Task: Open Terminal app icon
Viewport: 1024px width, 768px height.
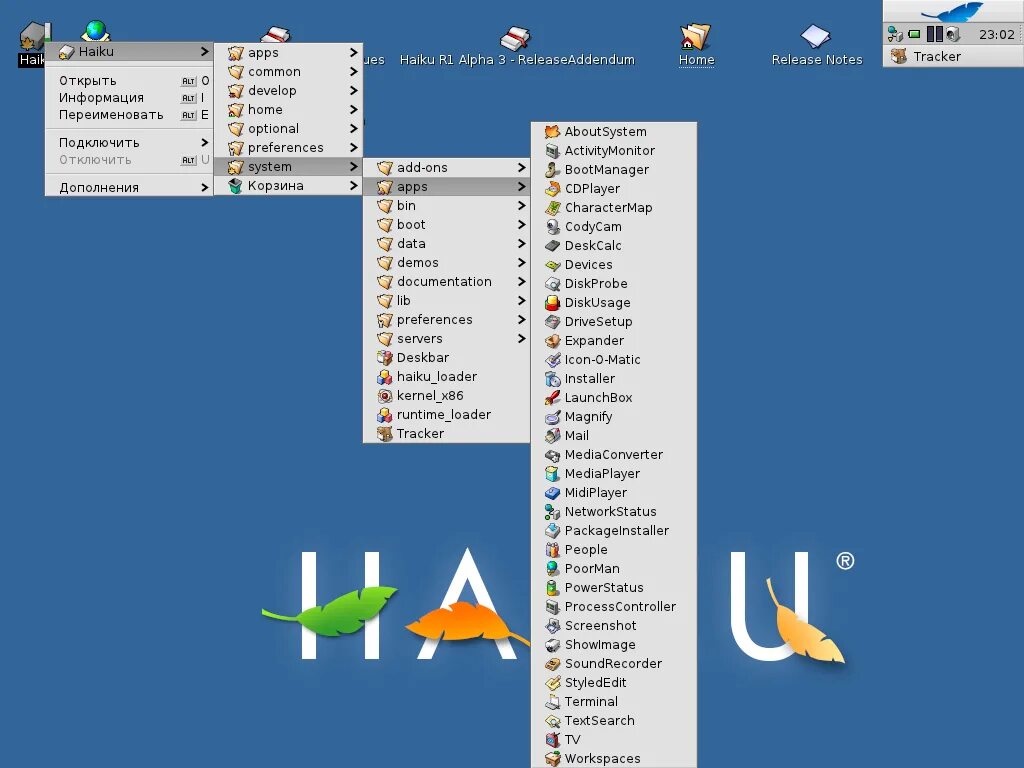Action: click(552, 701)
